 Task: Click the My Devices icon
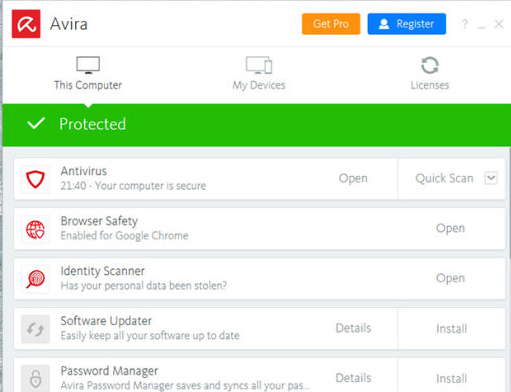coord(259,65)
